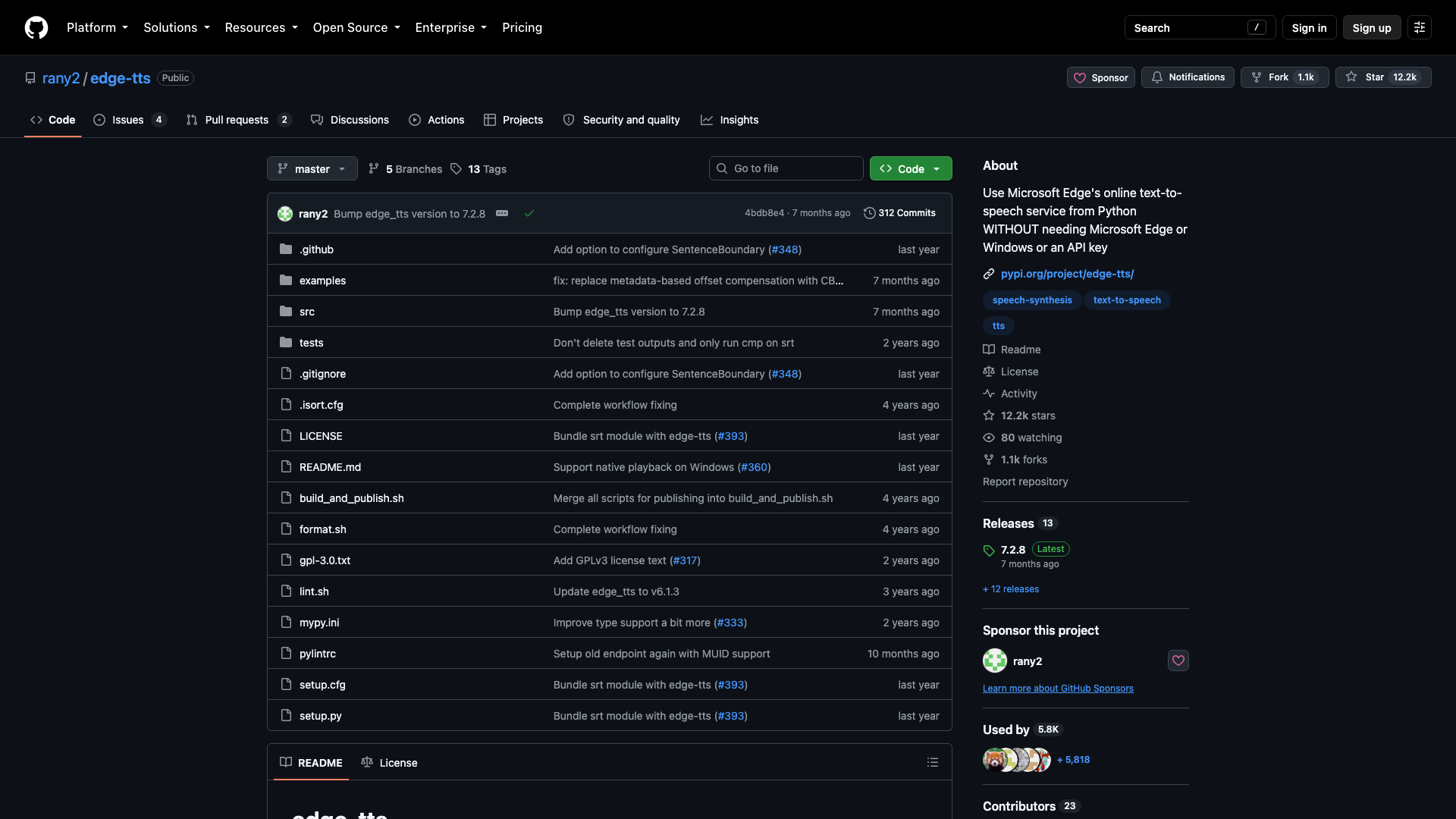Open the GitHub home logo
Viewport: 1456px width, 819px height.
coord(36,27)
